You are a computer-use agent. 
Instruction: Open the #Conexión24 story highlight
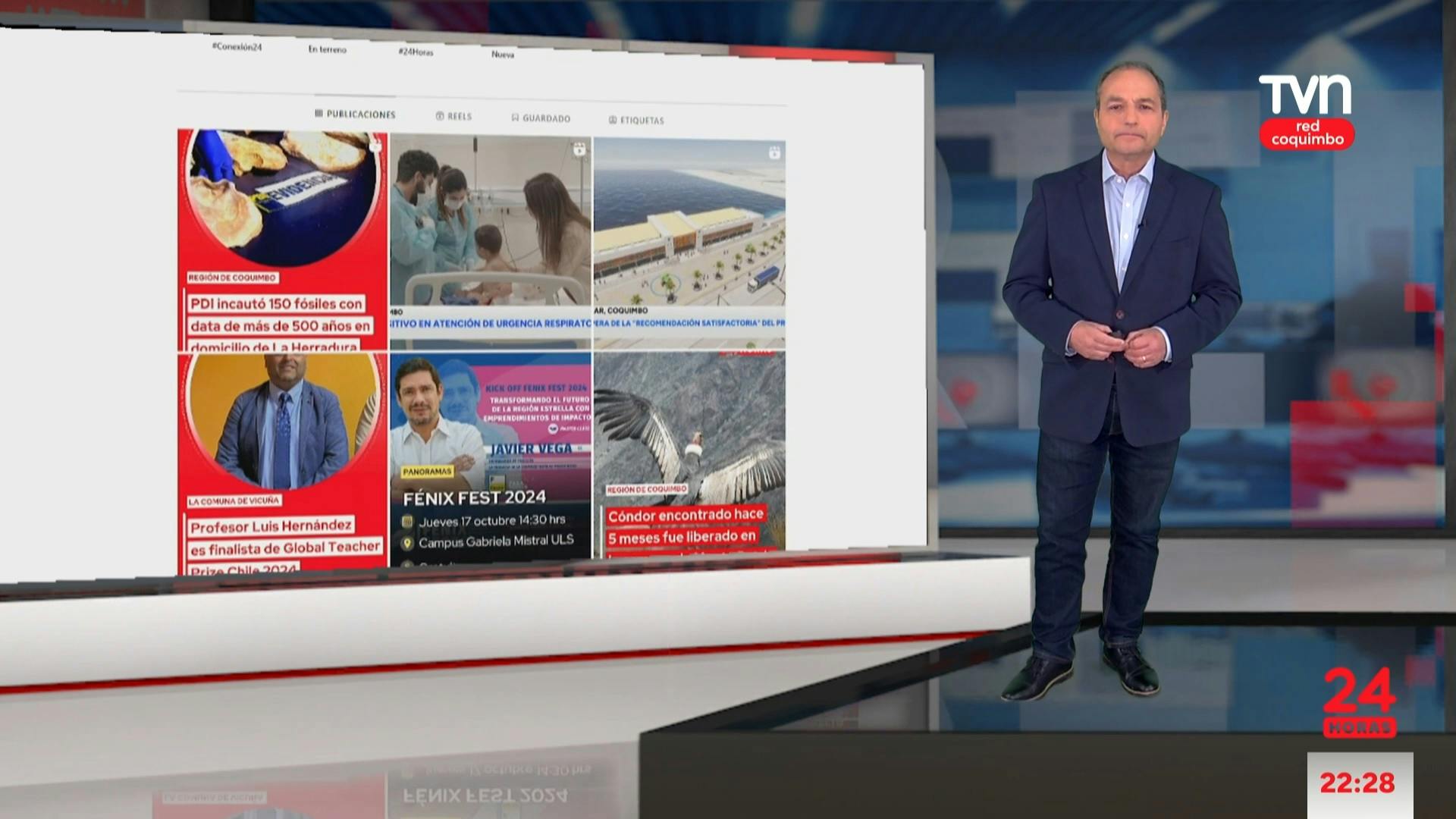pos(237,47)
